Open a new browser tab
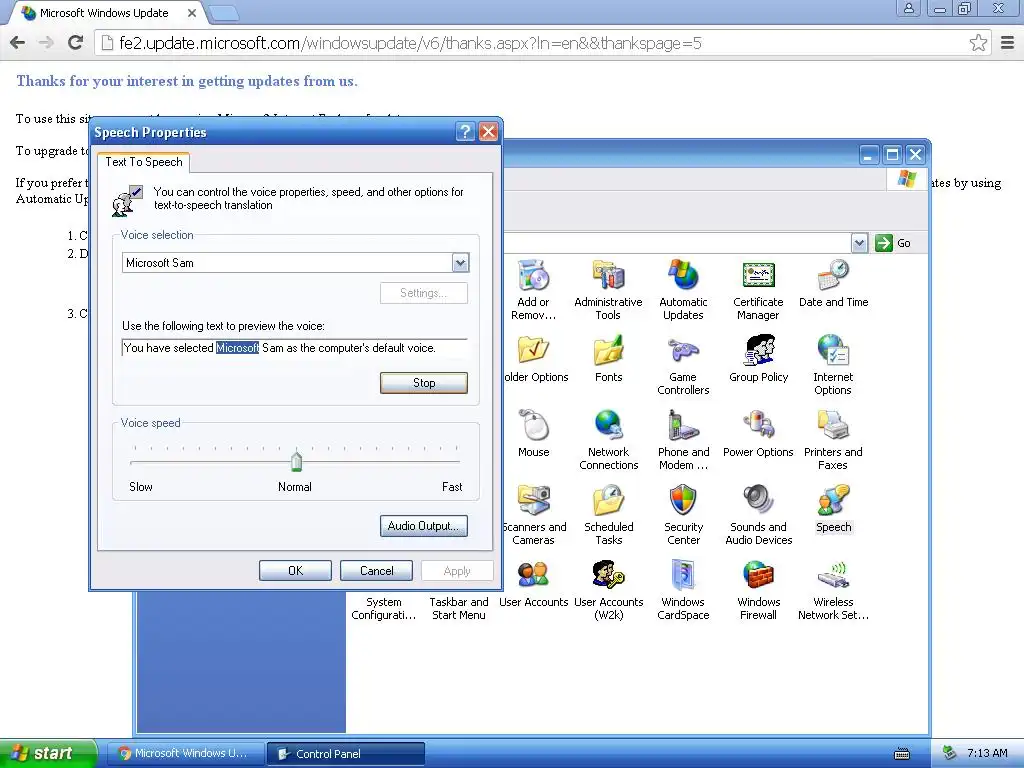This screenshot has height=768, width=1024. coord(225,13)
